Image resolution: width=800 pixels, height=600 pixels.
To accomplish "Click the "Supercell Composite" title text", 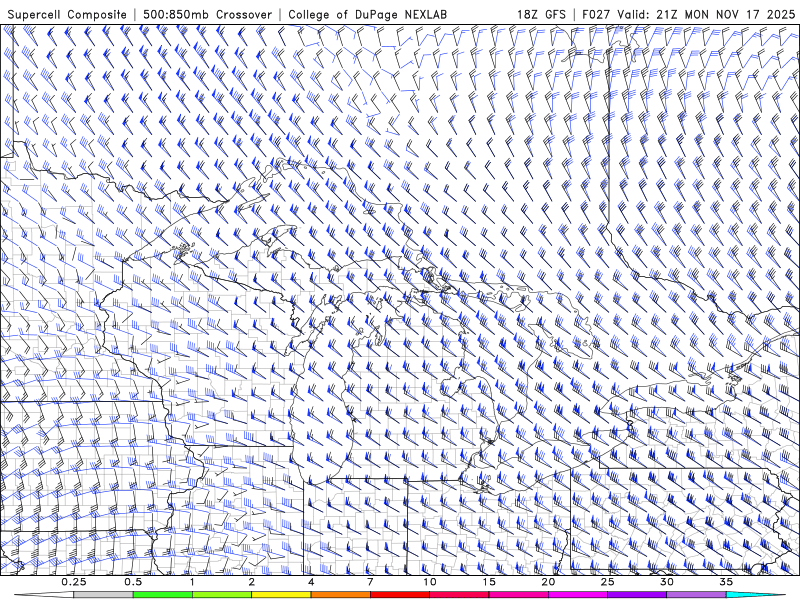I will pos(67,14).
